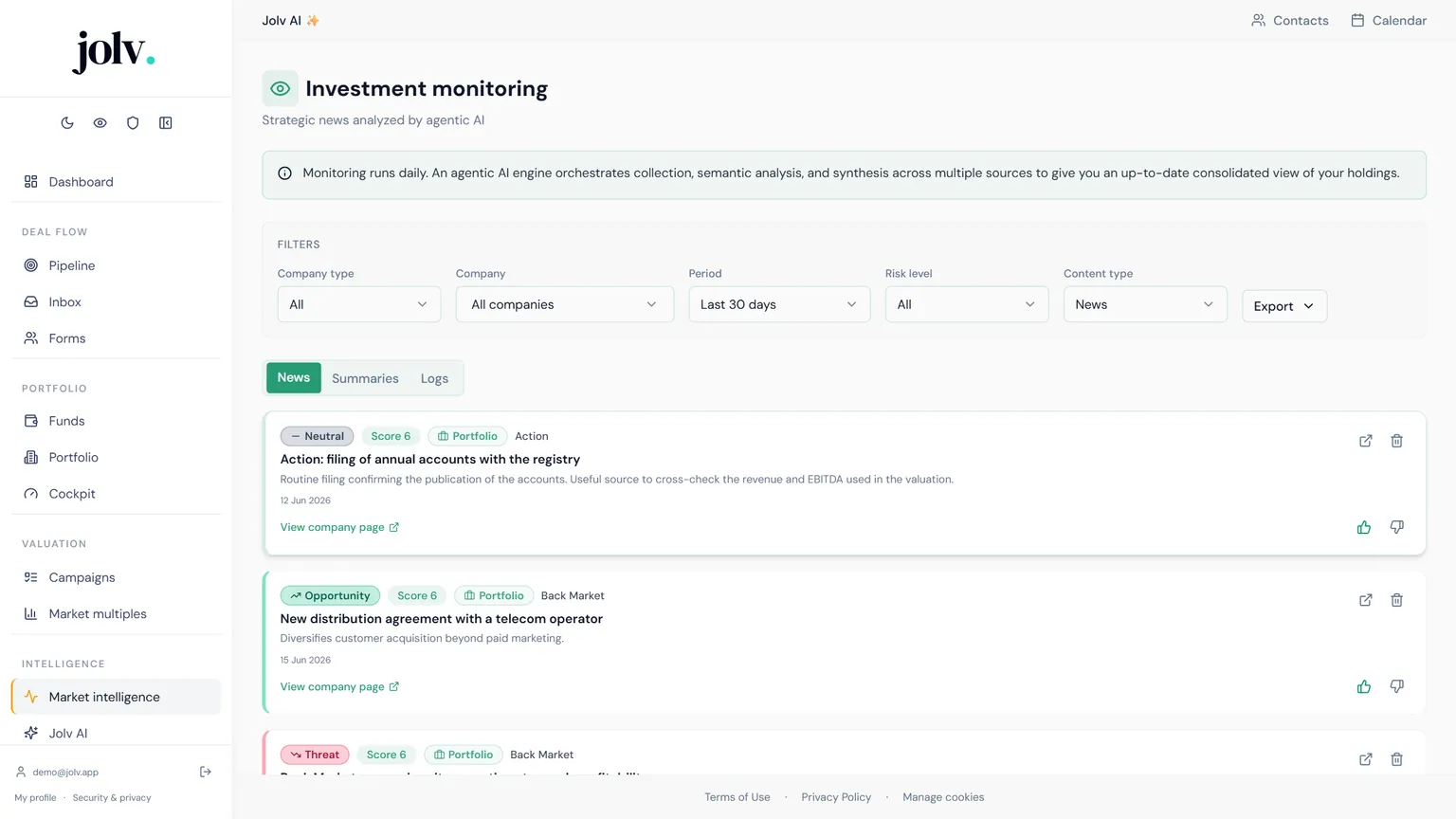Screen dimensions: 1456x819
Task: Open Forms in the sidebar
Action: (116, 338)
